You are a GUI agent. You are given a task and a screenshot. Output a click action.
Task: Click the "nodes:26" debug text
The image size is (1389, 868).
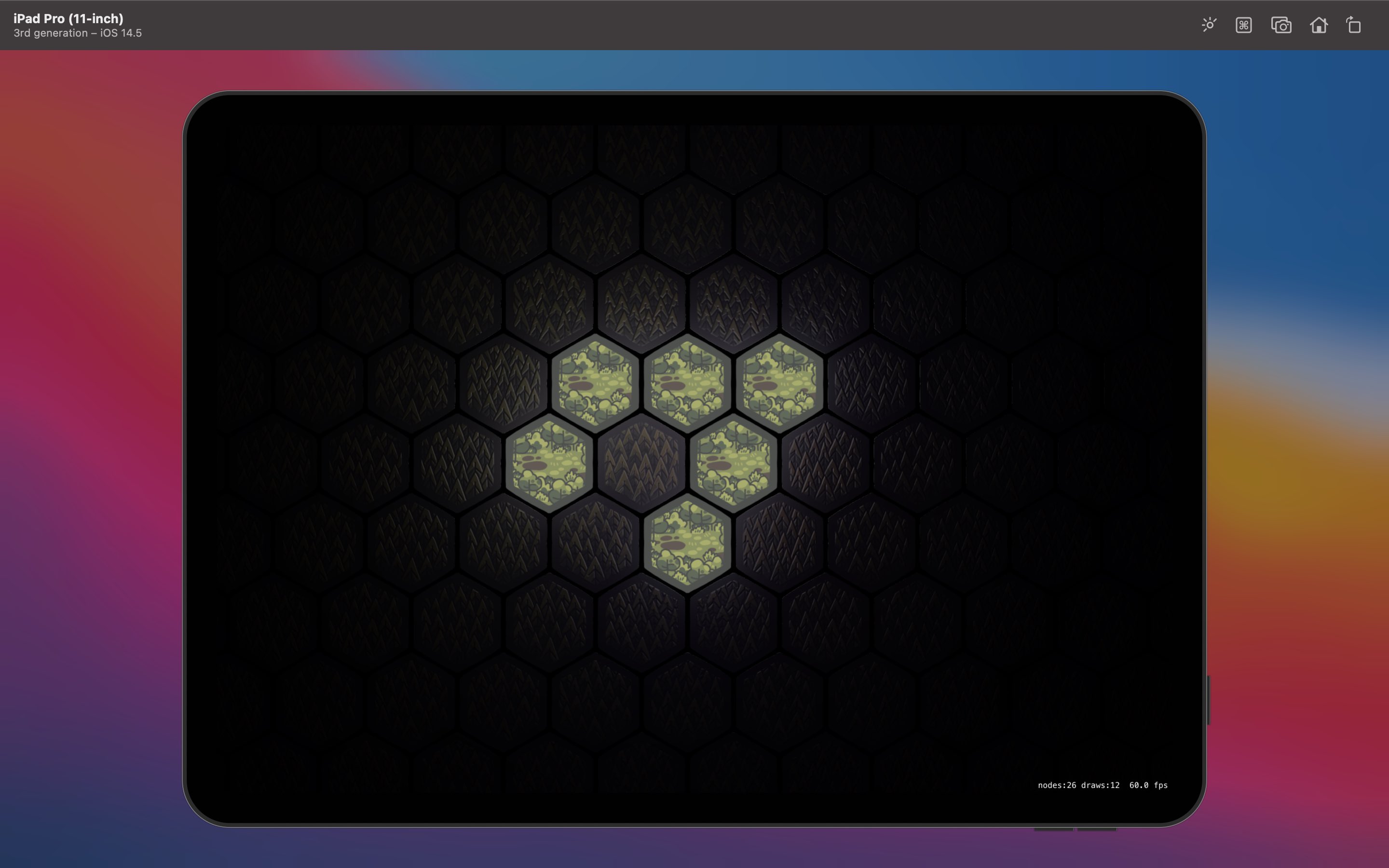point(1057,785)
